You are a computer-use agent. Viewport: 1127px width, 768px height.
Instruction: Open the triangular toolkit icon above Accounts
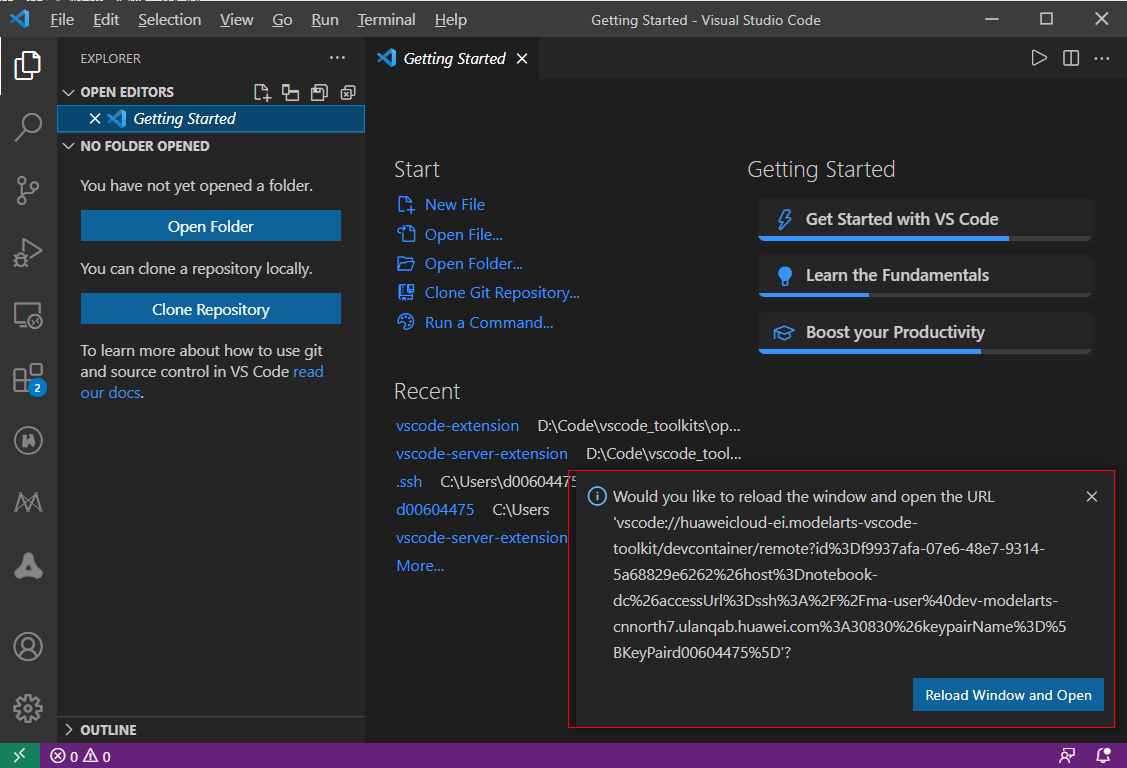28,565
